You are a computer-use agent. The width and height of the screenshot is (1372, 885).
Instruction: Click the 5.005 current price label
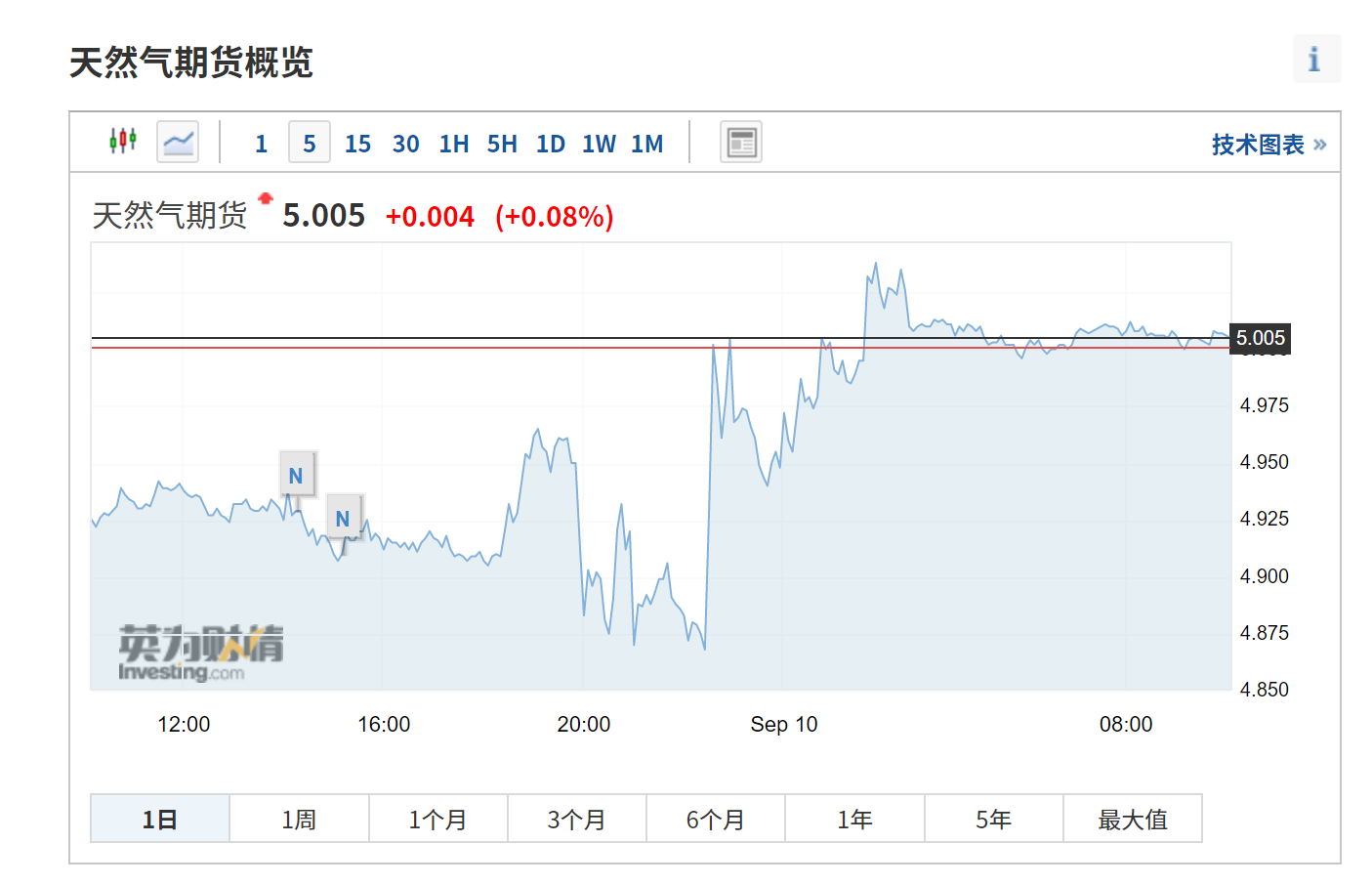pyautogui.click(x=1260, y=338)
